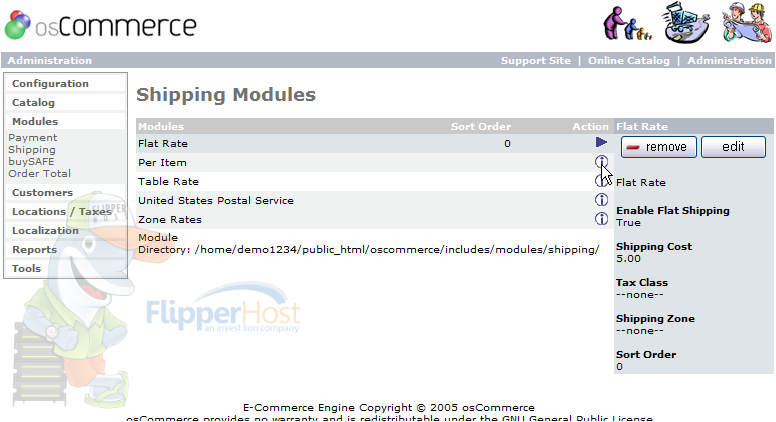This screenshot has width=776, height=422.
Task: Click the Per Item info icon
Action: click(x=601, y=162)
